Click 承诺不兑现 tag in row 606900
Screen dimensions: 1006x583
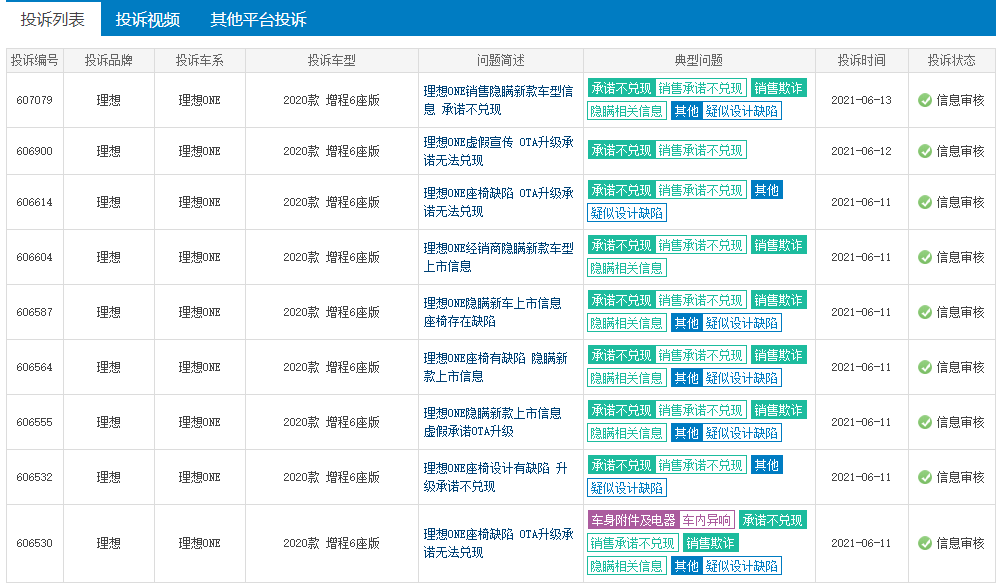(x=621, y=151)
